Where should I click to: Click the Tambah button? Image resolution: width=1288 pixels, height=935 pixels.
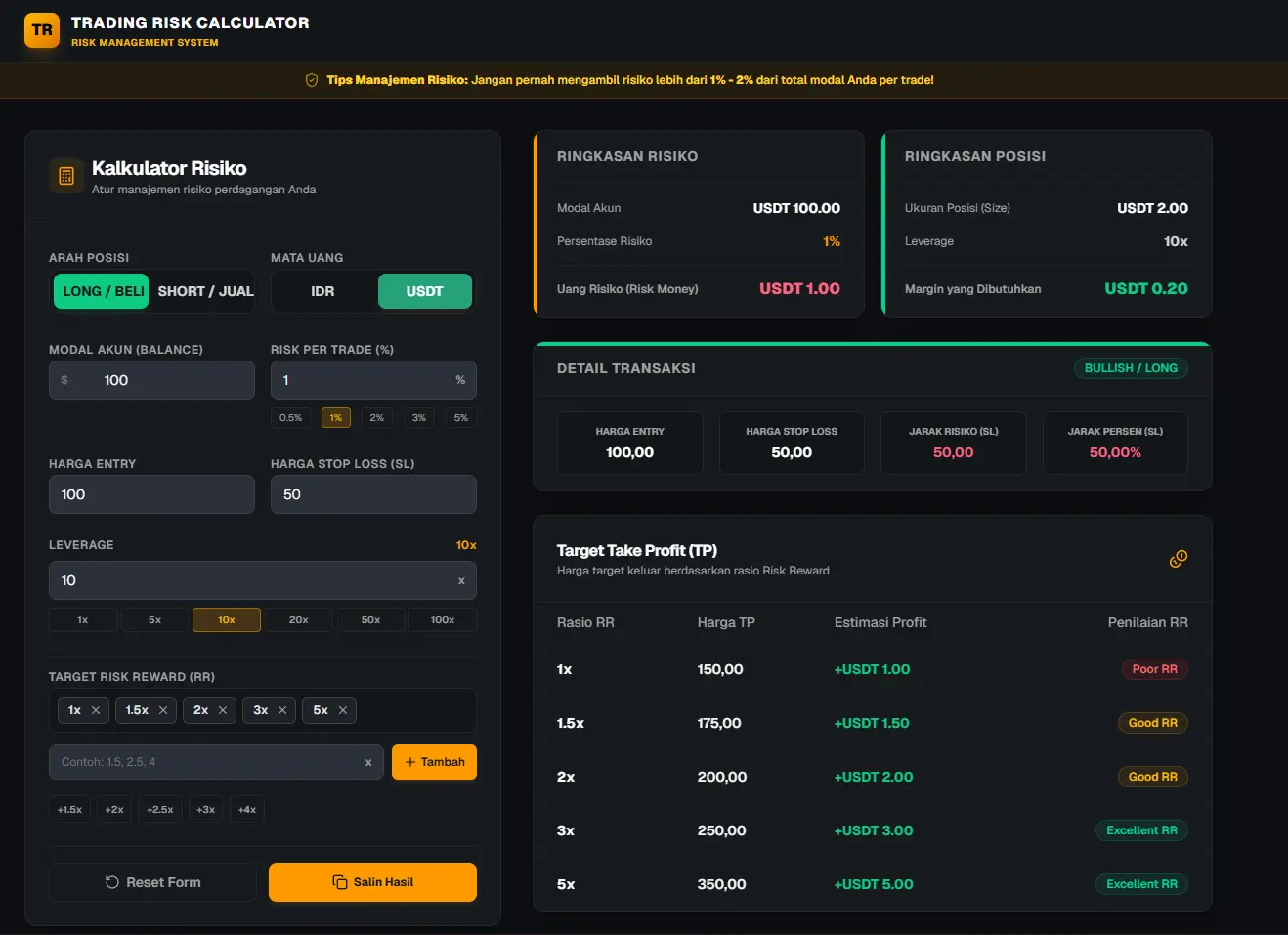(434, 762)
